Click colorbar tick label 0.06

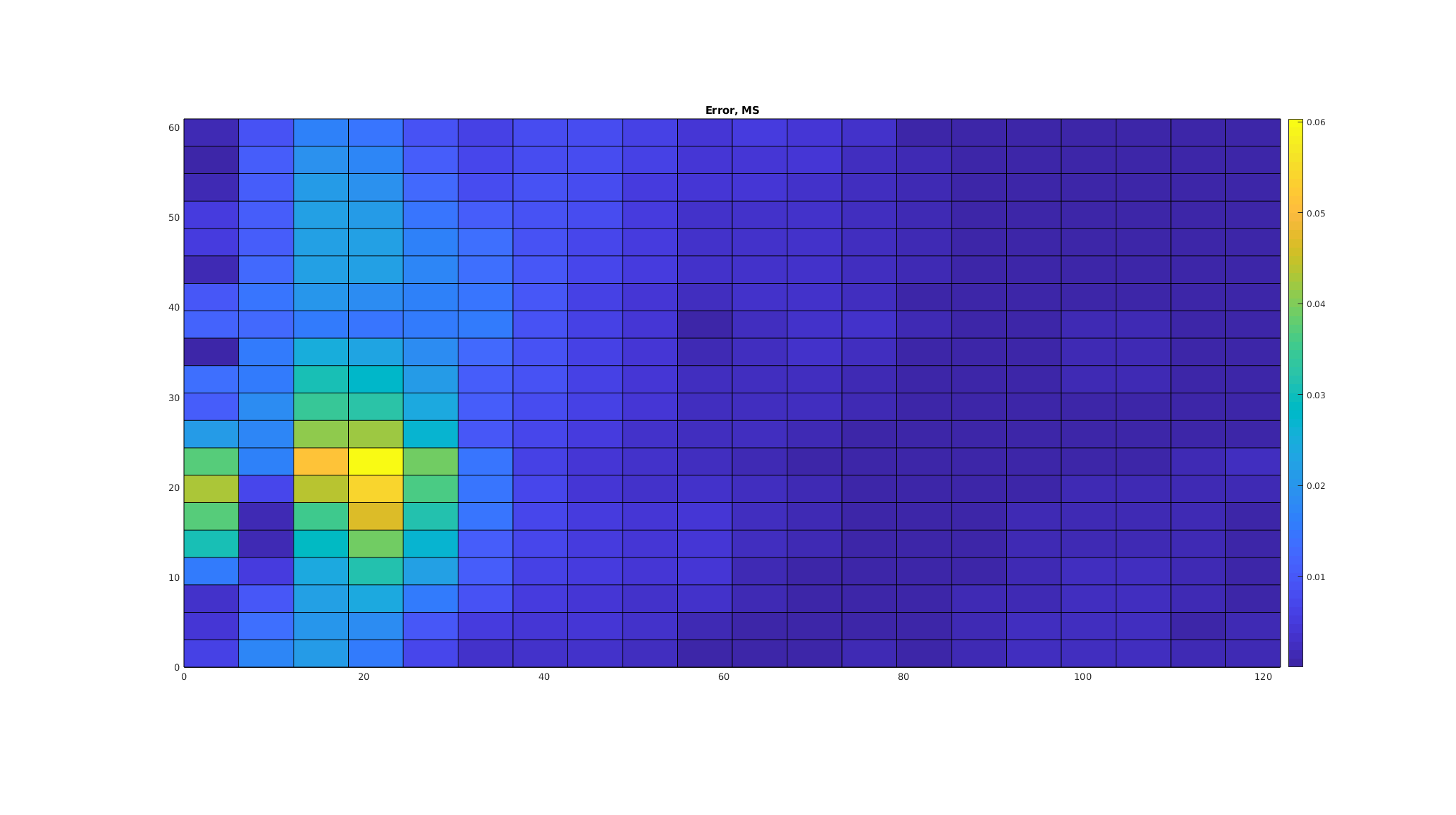point(1315,122)
